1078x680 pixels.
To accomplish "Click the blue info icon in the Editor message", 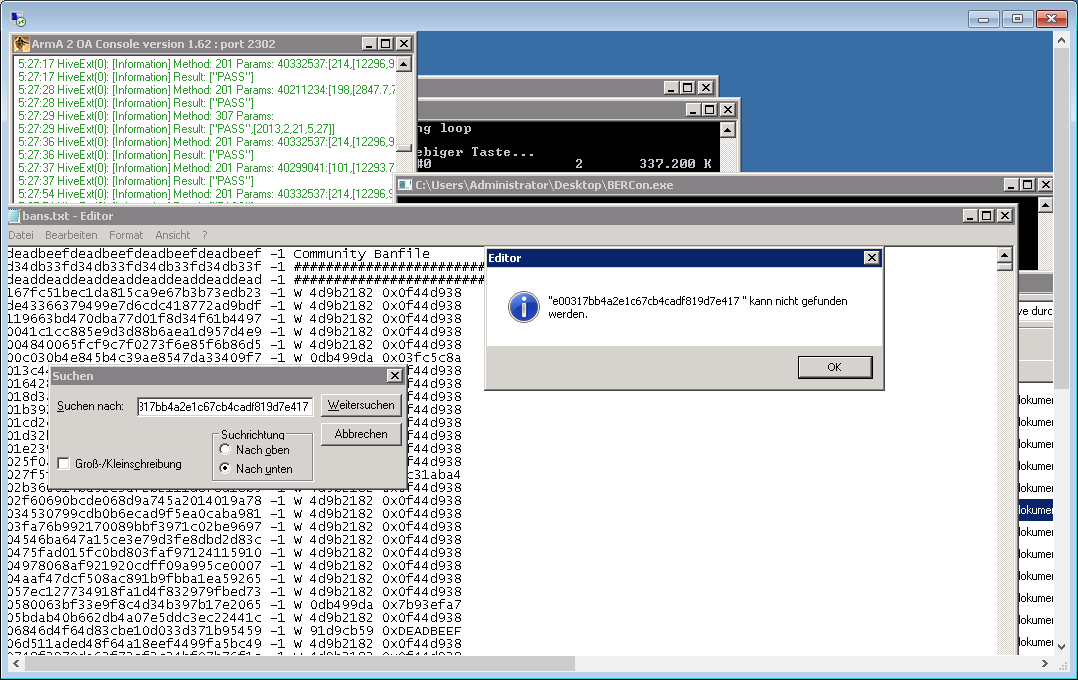I will tap(524, 306).
